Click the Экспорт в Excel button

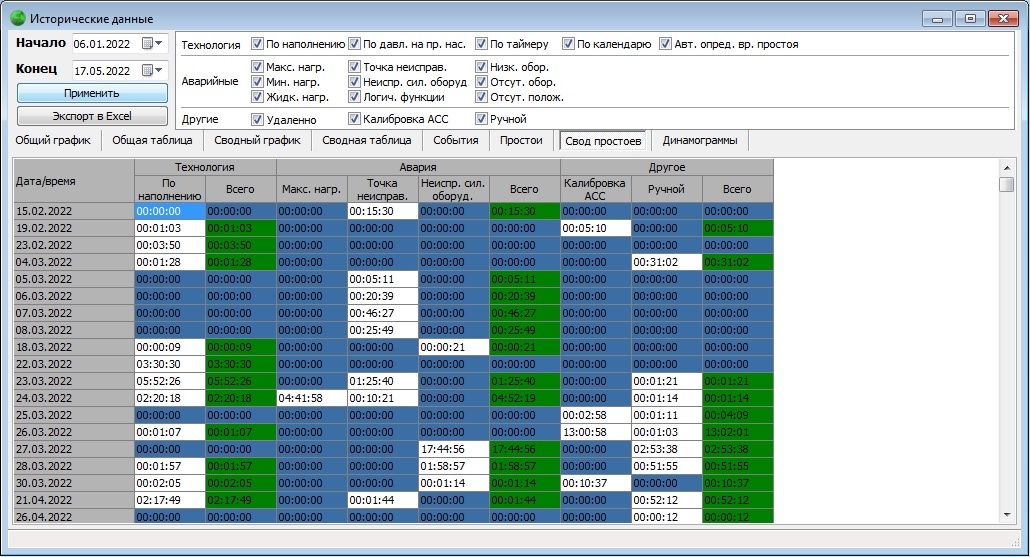[x=92, y=116]
